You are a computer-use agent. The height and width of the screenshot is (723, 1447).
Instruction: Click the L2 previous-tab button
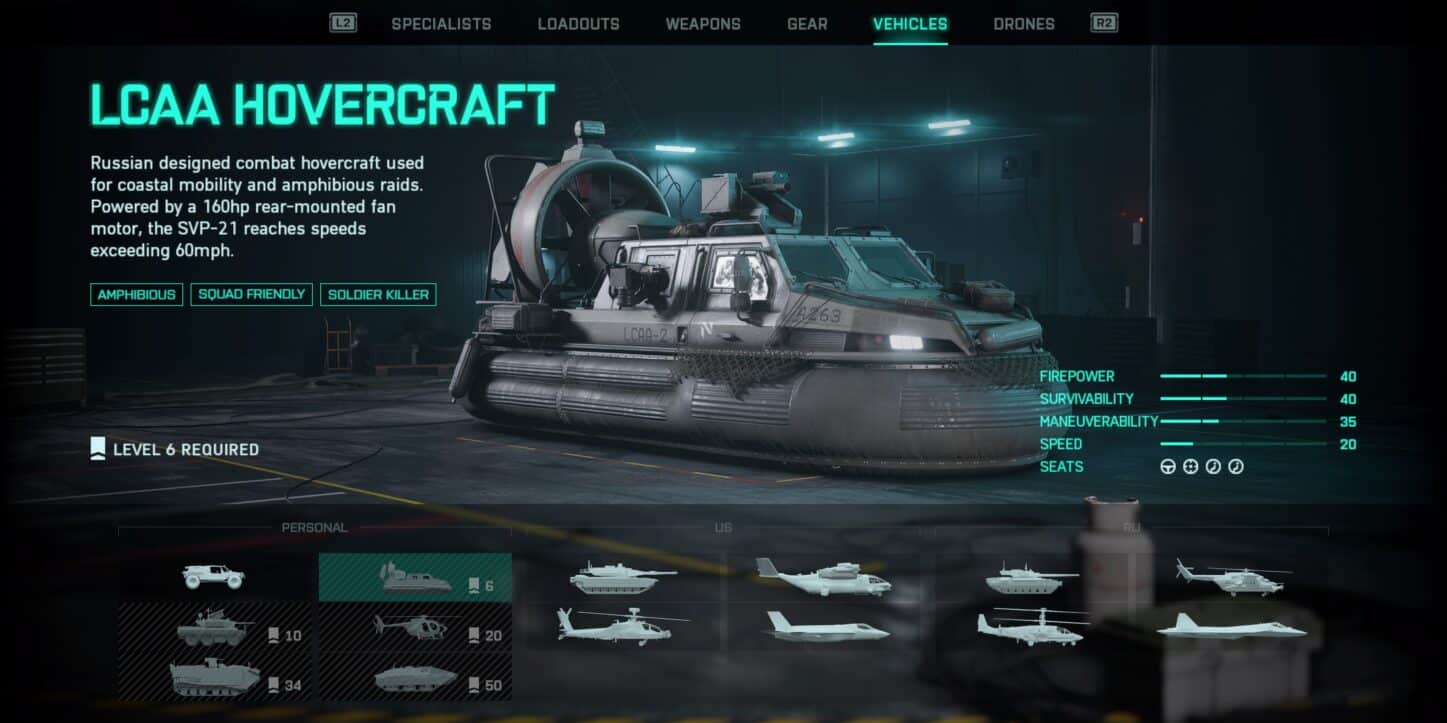(x=343, y=23)
